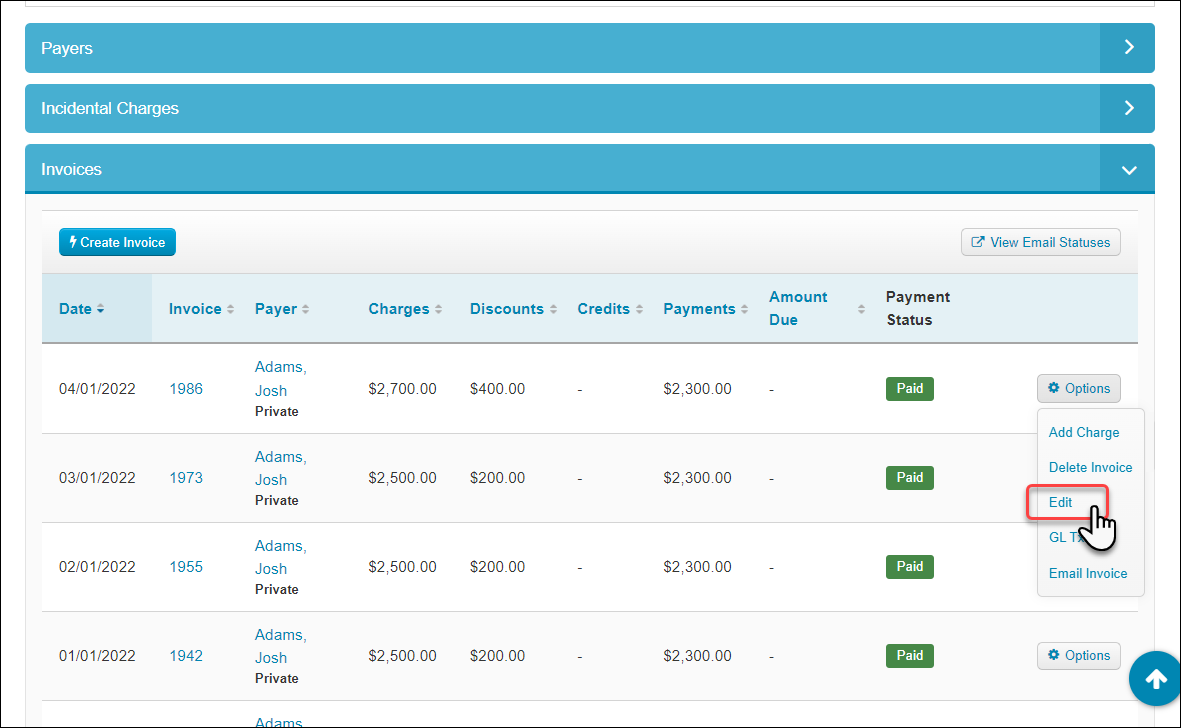The width and height of the screenshot is (1181, 728).
Task: Click the $2,500.00 charges for invoice 1973
Action: coord(402,478)
